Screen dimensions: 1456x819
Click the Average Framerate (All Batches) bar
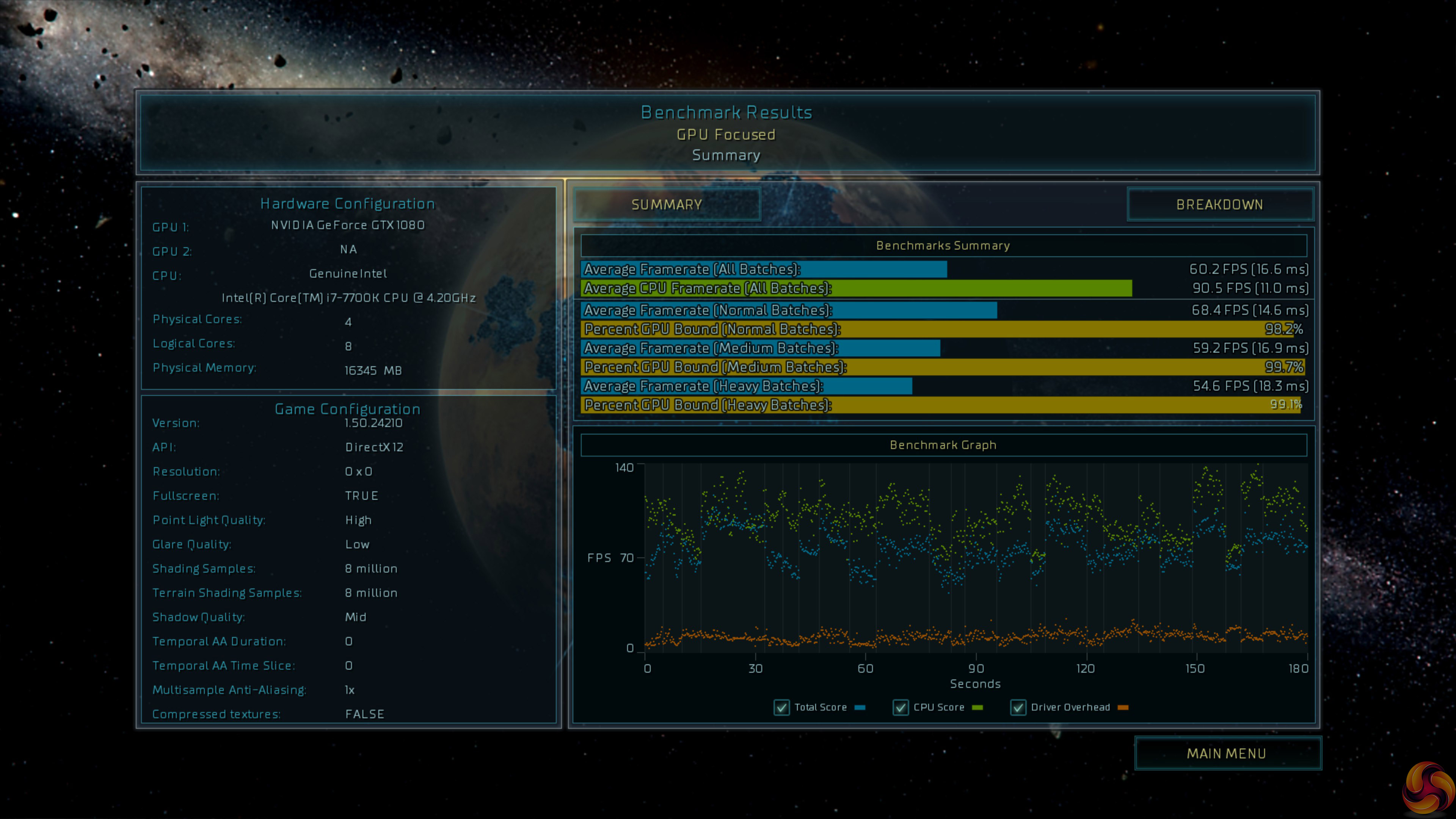click(764, 269)
